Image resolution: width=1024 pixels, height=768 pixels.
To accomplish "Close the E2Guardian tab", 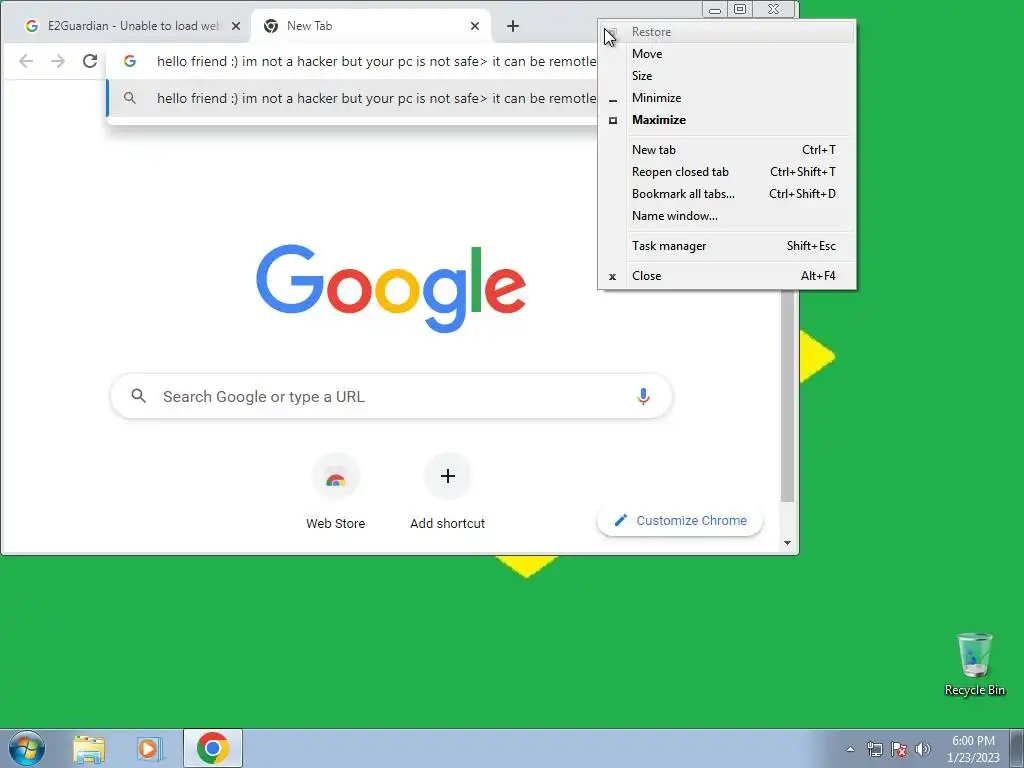I will 236,26.
